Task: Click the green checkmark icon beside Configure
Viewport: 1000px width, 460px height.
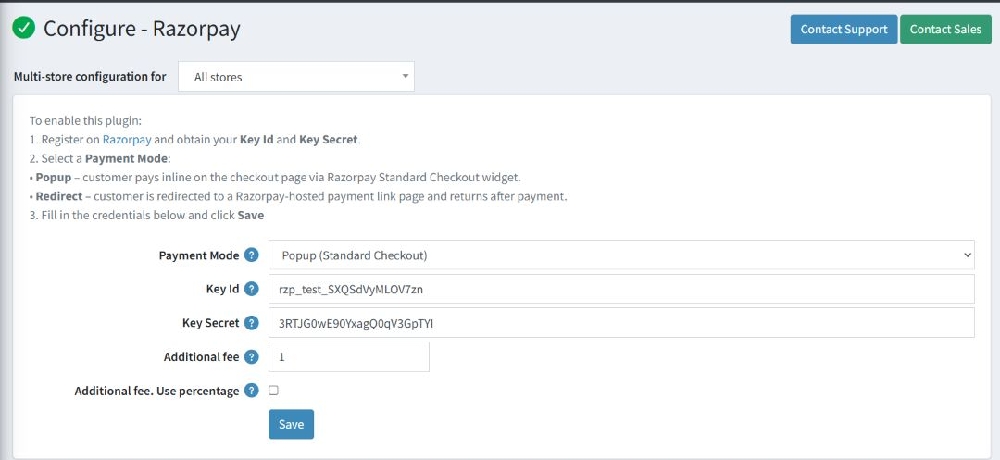Action: tap(24, 29)
